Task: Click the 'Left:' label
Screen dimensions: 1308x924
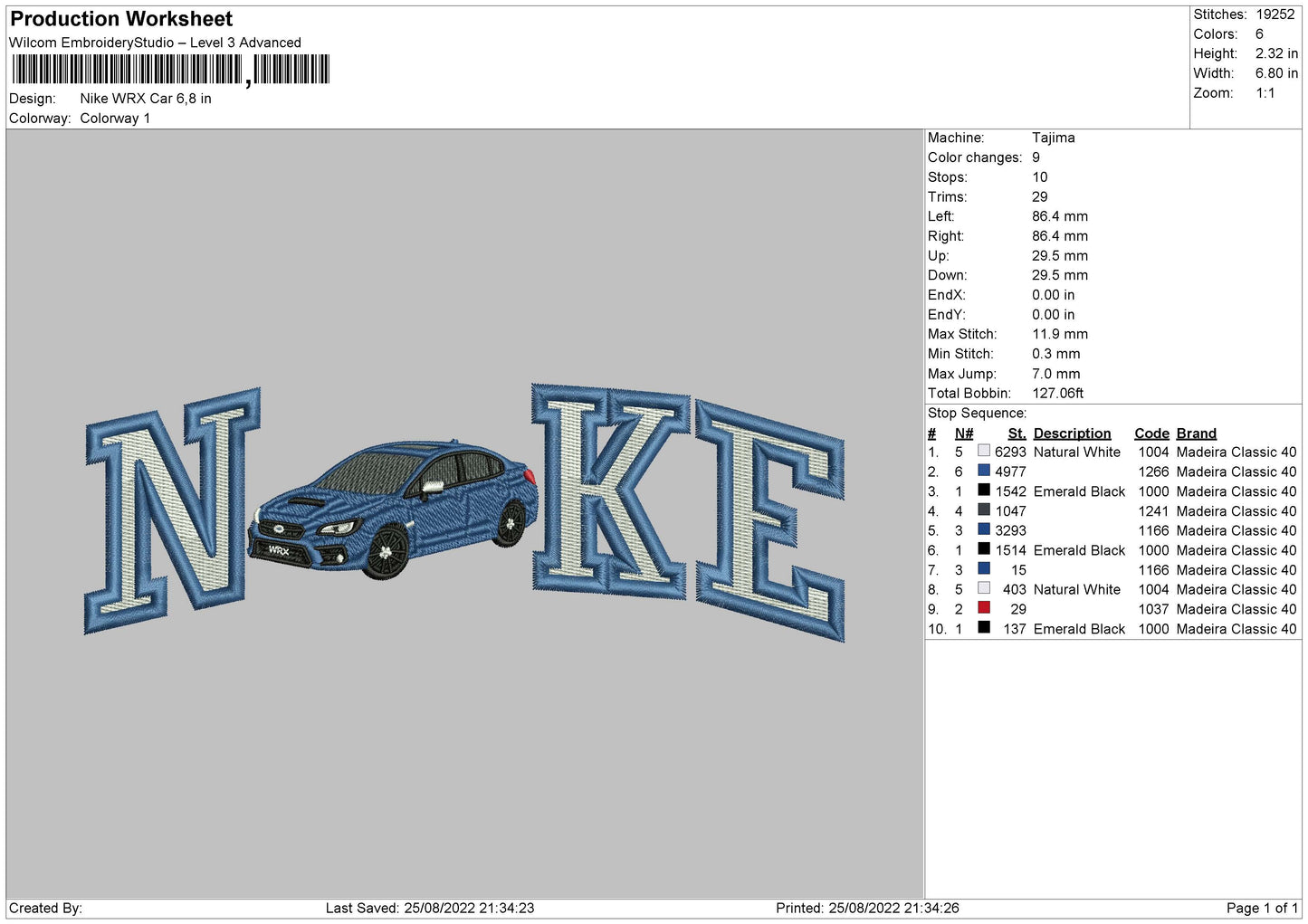Action: [x=940, y=216]
